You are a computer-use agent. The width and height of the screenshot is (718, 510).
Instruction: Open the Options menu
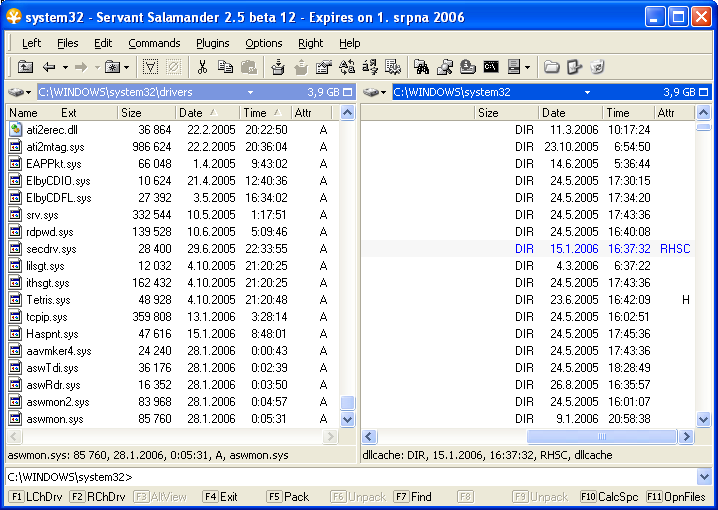click(264, 43)
